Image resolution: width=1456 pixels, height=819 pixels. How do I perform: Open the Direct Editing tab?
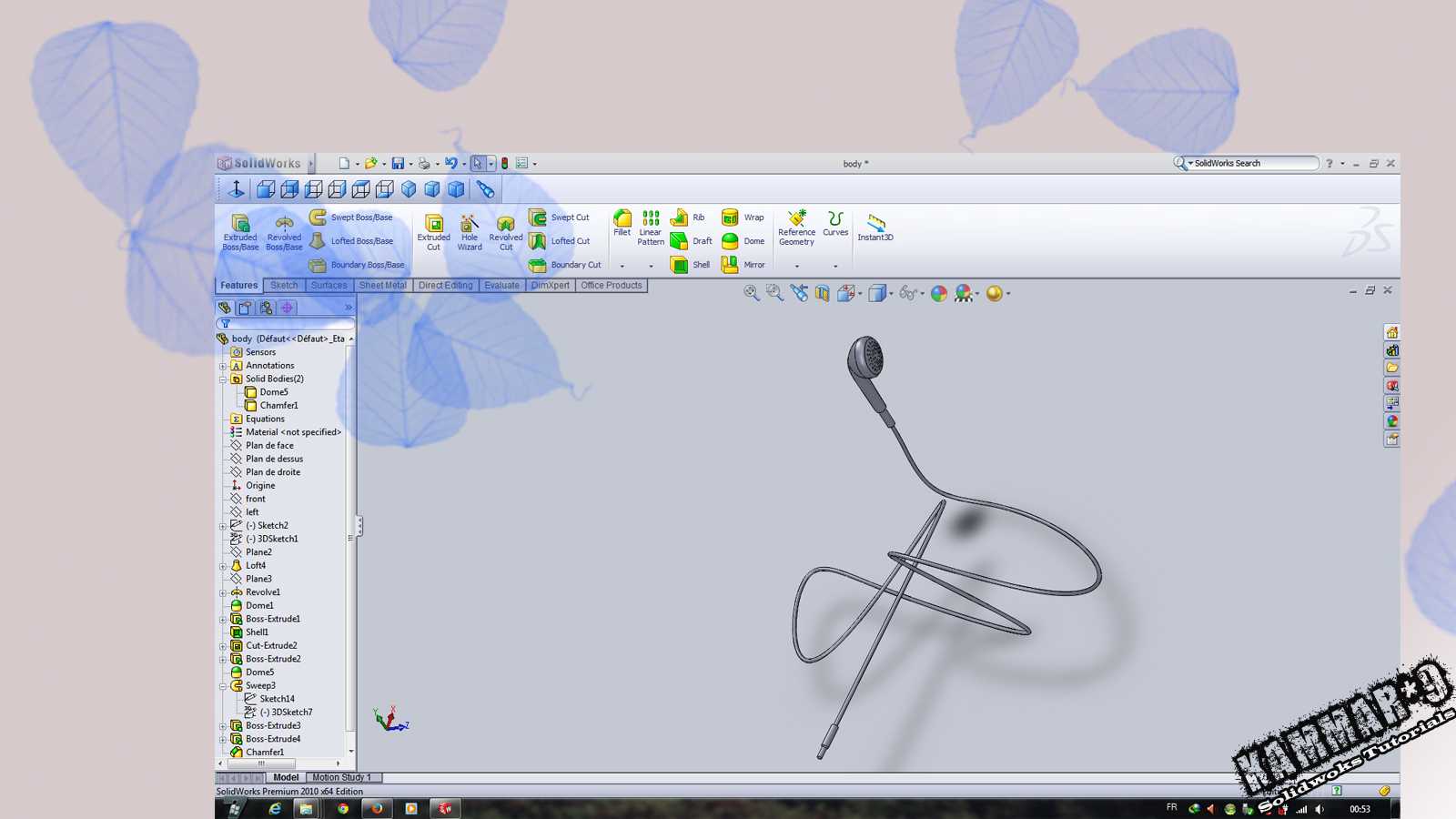446,286
